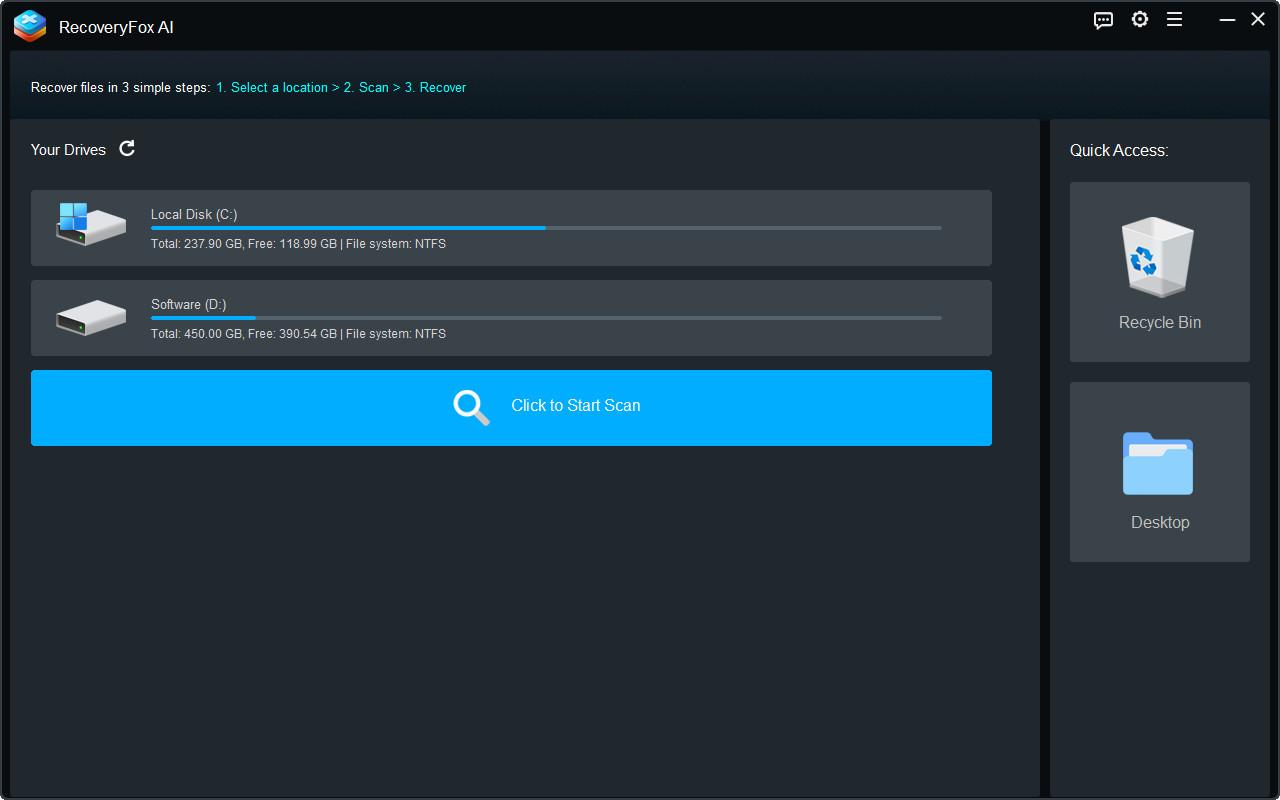This screenshot has height=800, width=1280.
Task: Open Recycle Bin quick access
Action: [1159, 271]
